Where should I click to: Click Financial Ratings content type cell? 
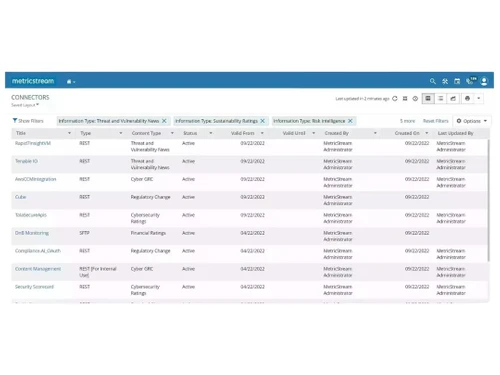tap(148, 233)
